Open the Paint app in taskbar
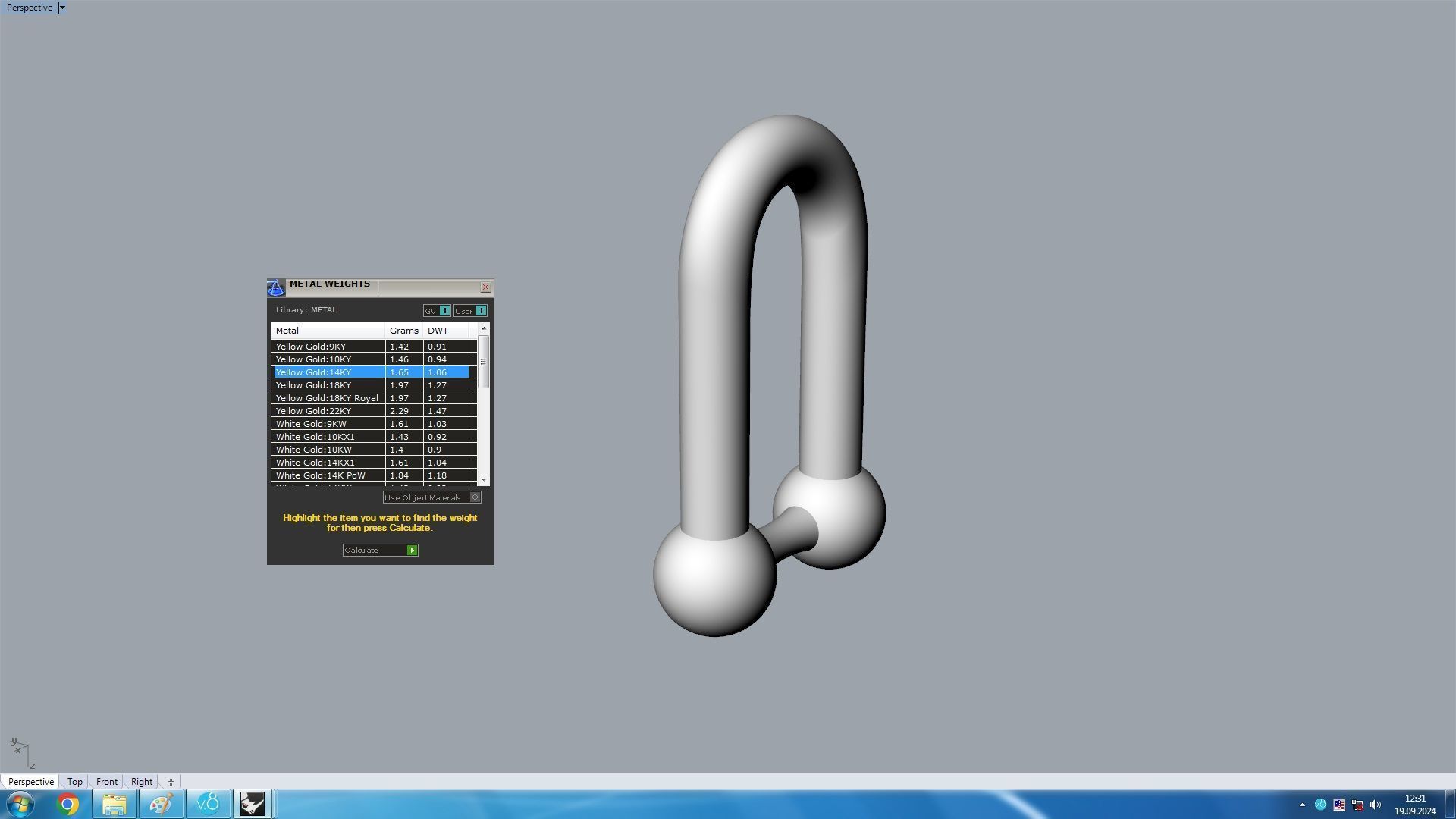 pyautogui.click(x=161, y=804)
